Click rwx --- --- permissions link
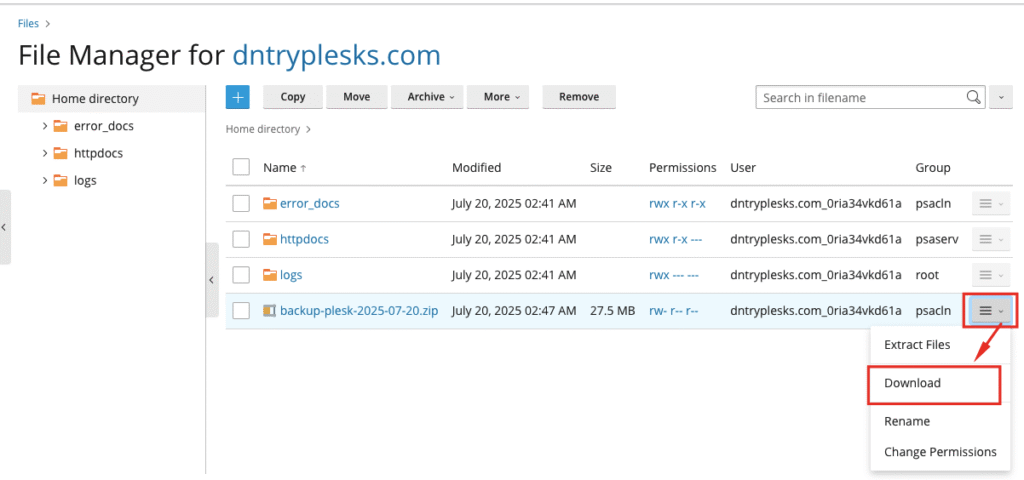 674,275
